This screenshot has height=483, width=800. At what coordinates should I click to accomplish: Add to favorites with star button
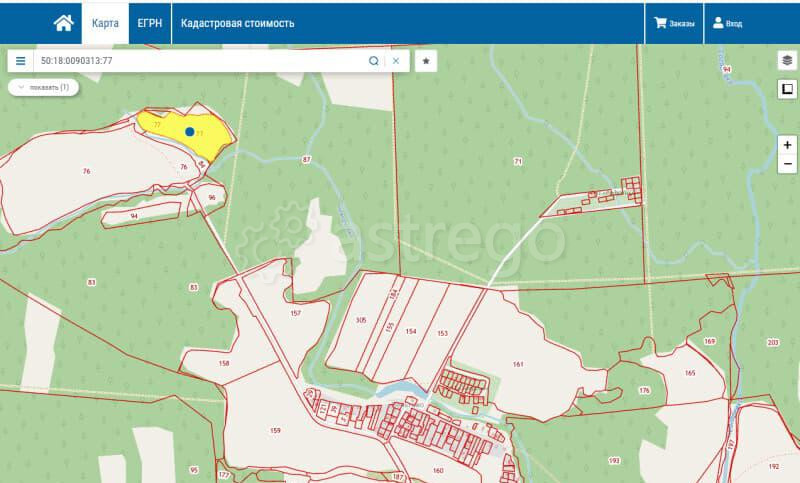pos(426,61)
